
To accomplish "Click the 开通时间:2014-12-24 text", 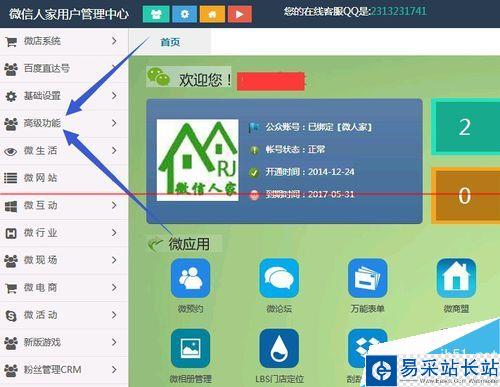I will click(x=310, y=172).
